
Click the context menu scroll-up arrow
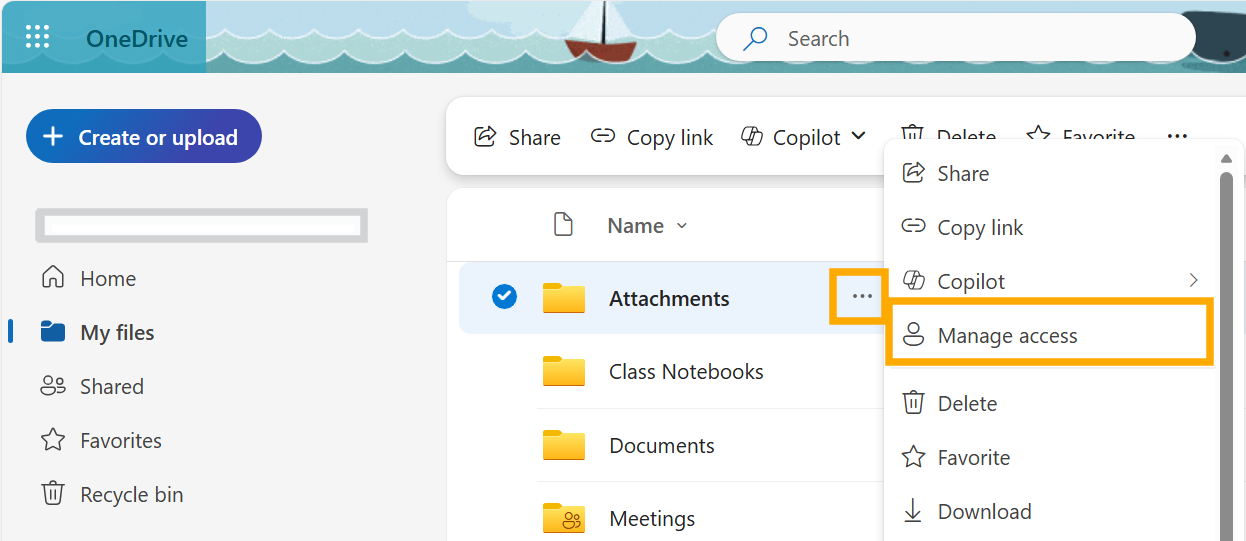1227,158
